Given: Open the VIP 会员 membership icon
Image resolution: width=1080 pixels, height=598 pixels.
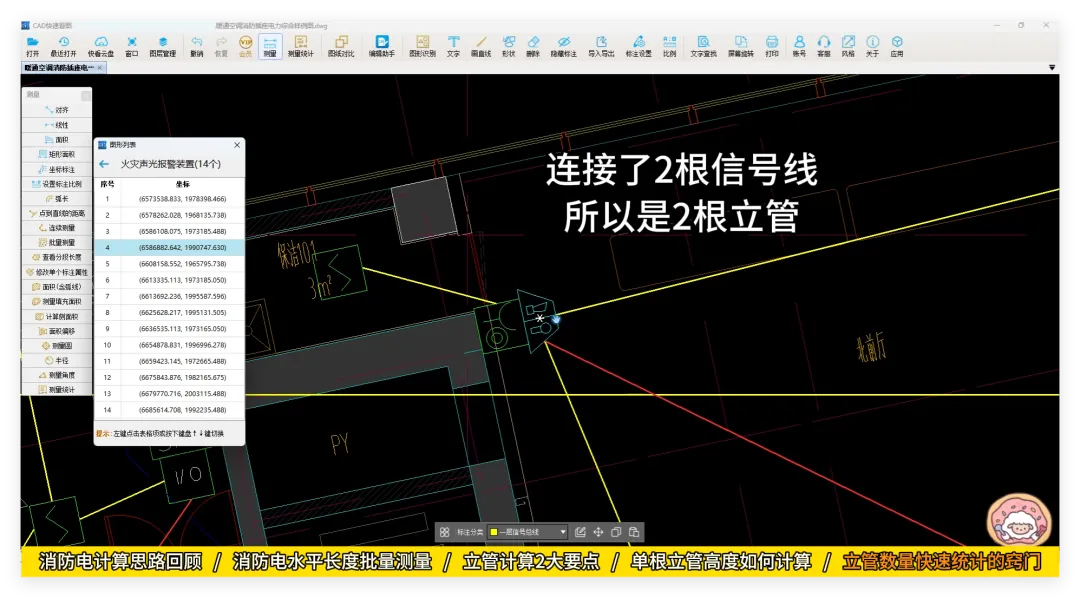Looking at the screenshot, I should click(x=245, y=46).
